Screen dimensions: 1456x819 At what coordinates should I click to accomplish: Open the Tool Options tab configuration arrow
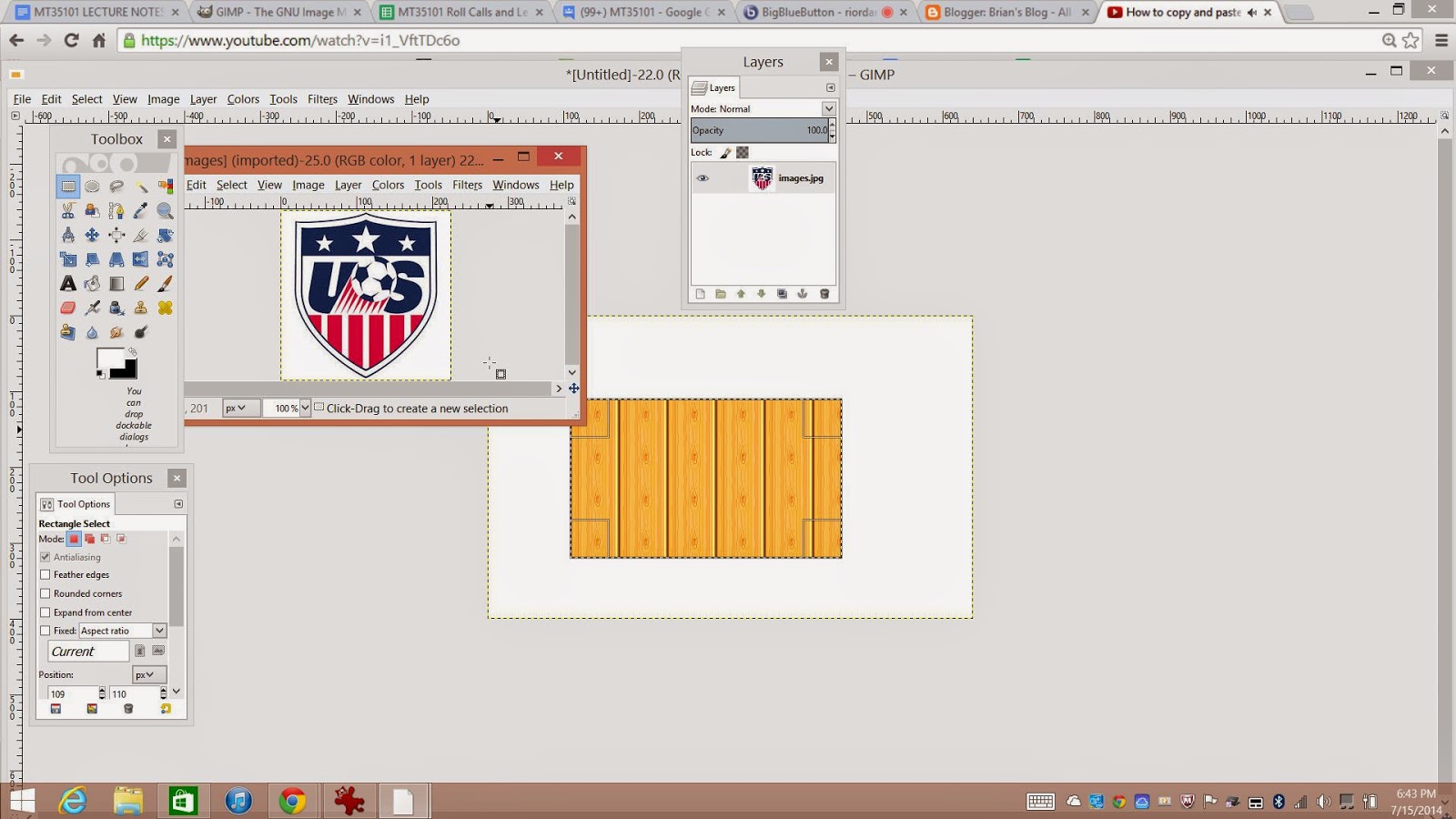178,504
